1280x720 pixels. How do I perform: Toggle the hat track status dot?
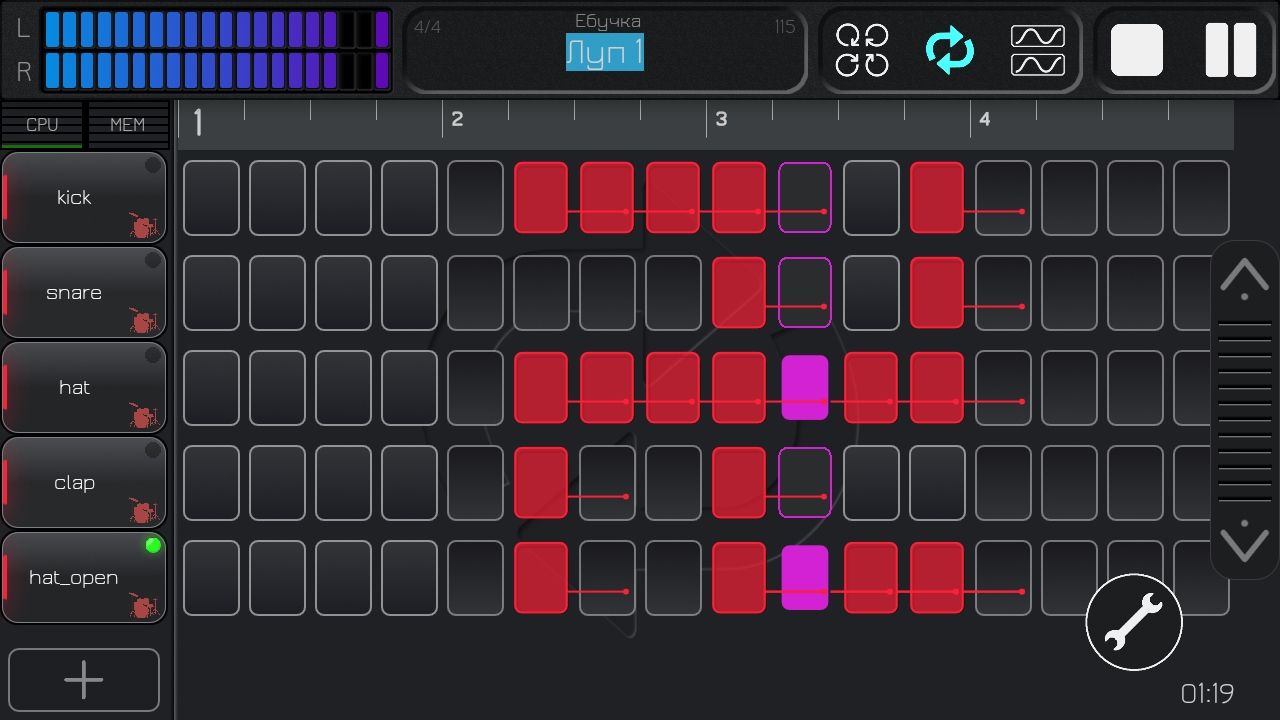(x=153, y=356)
